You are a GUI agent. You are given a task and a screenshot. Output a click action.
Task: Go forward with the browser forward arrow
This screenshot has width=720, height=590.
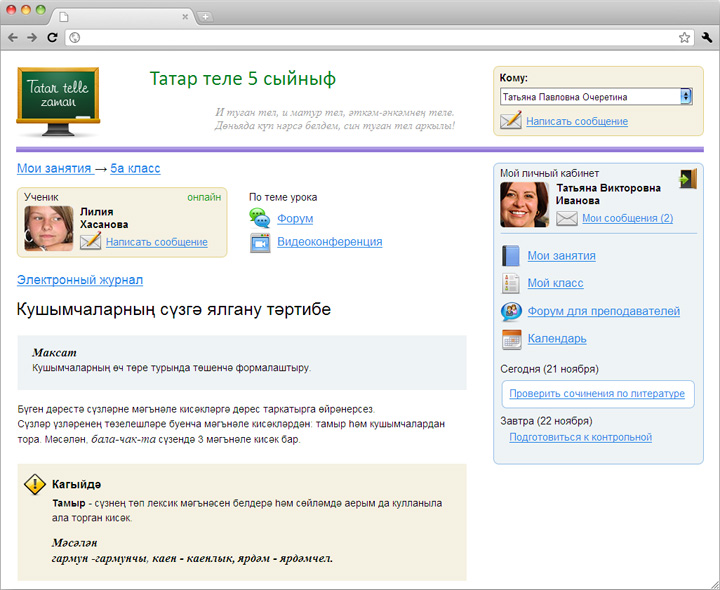[32, 38]
